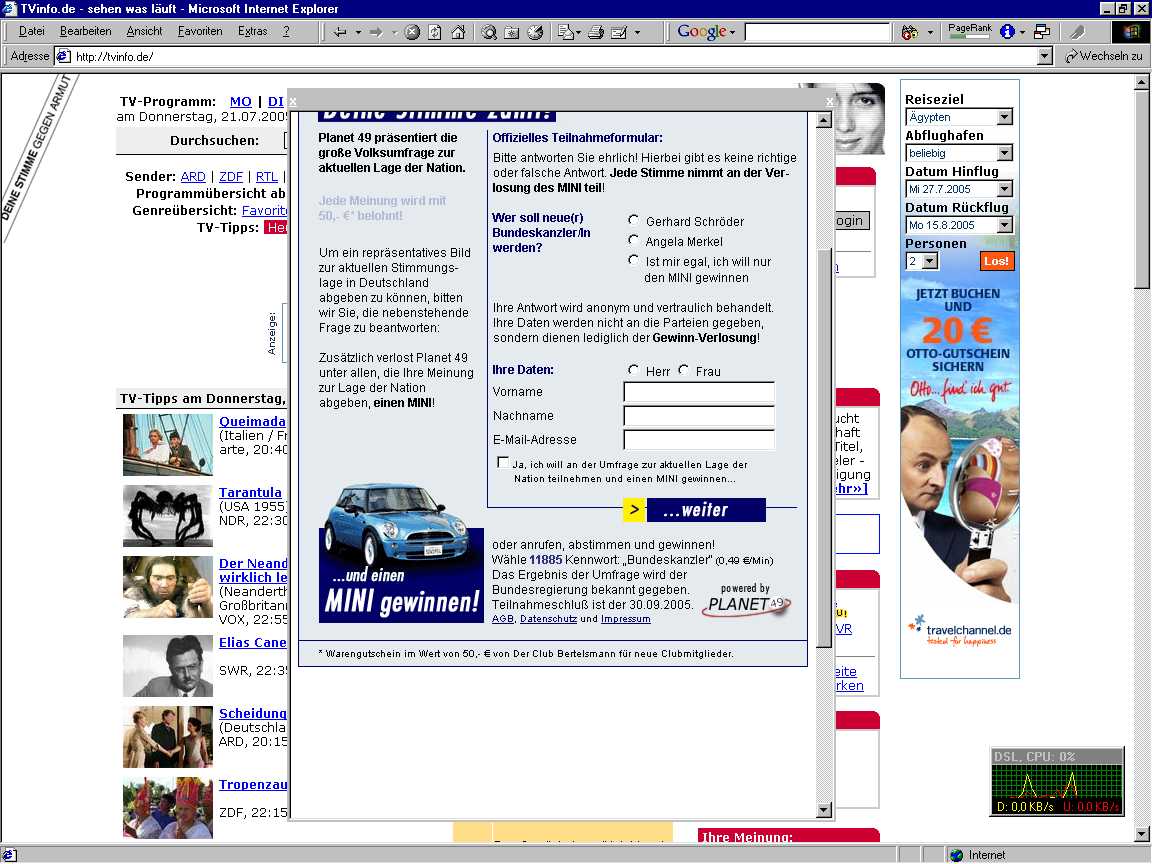Open the Back button history arrow
This screenshot has width=1152, height=864.
pyautogui.click(x=358, y=32)
